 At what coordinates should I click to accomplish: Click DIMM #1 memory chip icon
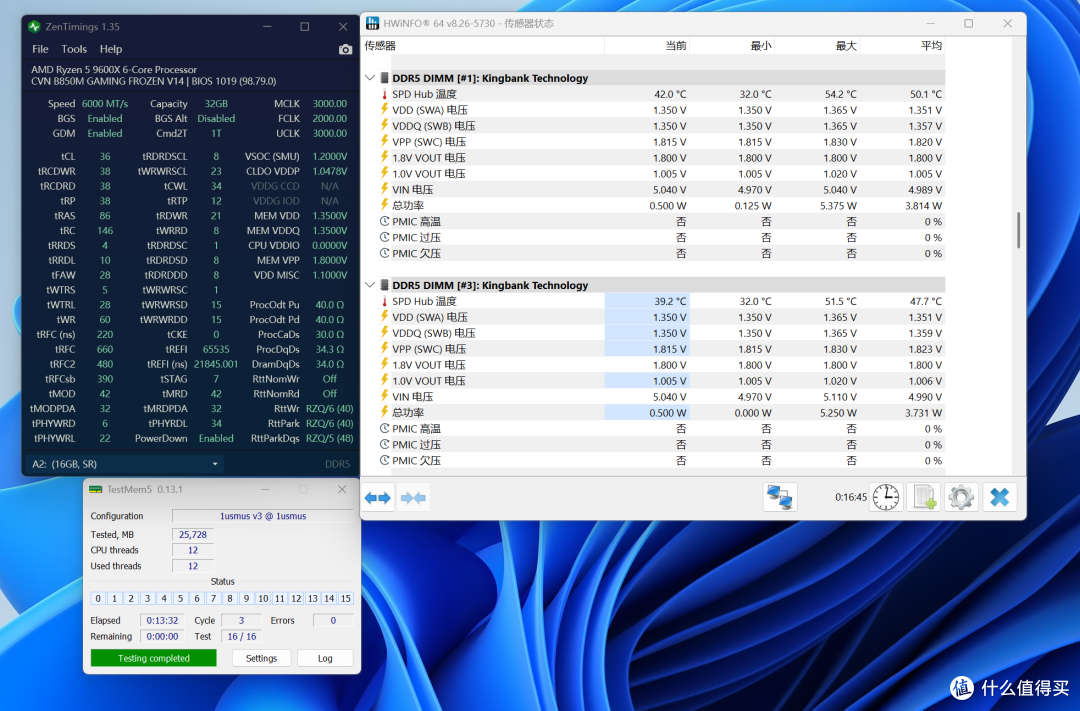coord(384,79)
